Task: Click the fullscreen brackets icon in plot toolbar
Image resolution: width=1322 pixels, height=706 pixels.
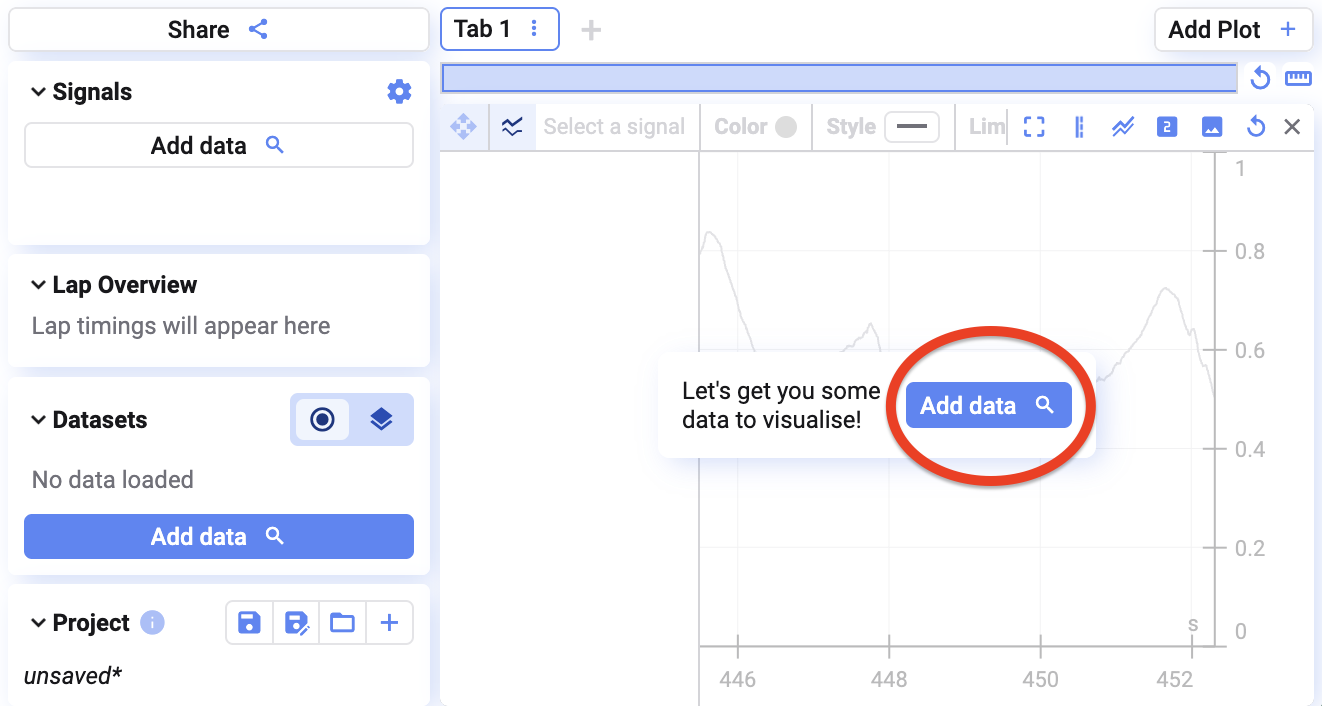Action: point(1034,127)
